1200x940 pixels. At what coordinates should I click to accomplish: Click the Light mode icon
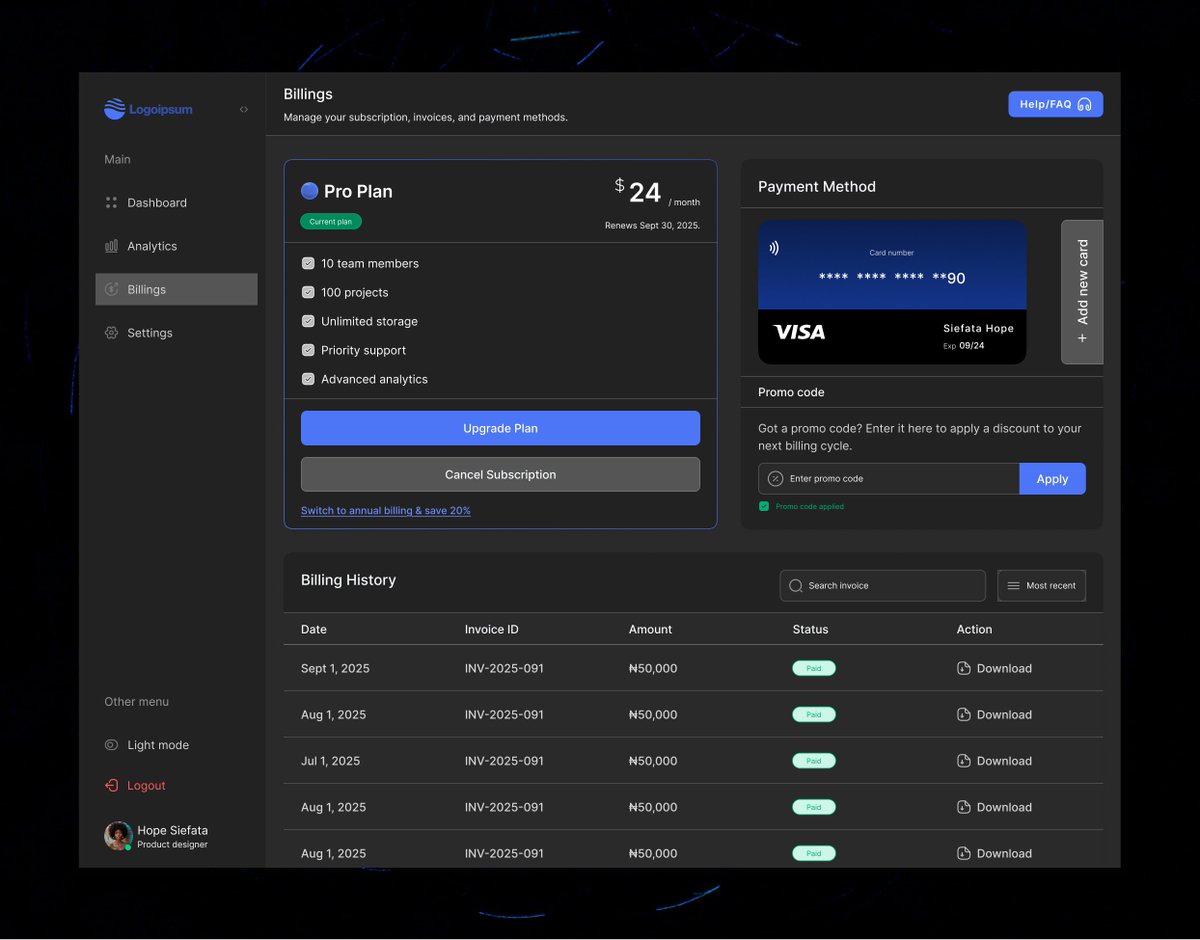(x=111, y=745)
